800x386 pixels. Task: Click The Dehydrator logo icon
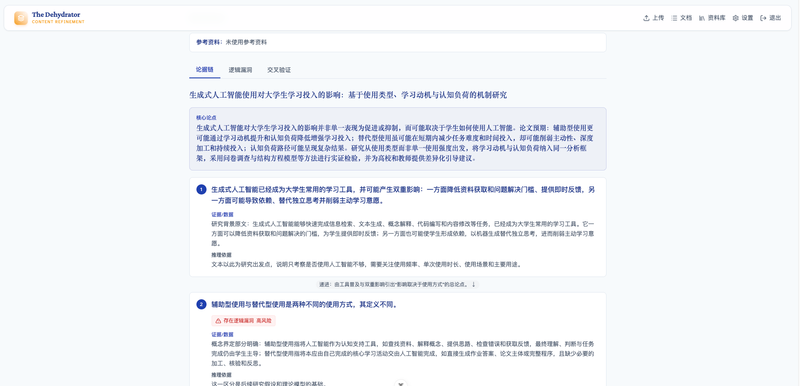pos(21,18)
